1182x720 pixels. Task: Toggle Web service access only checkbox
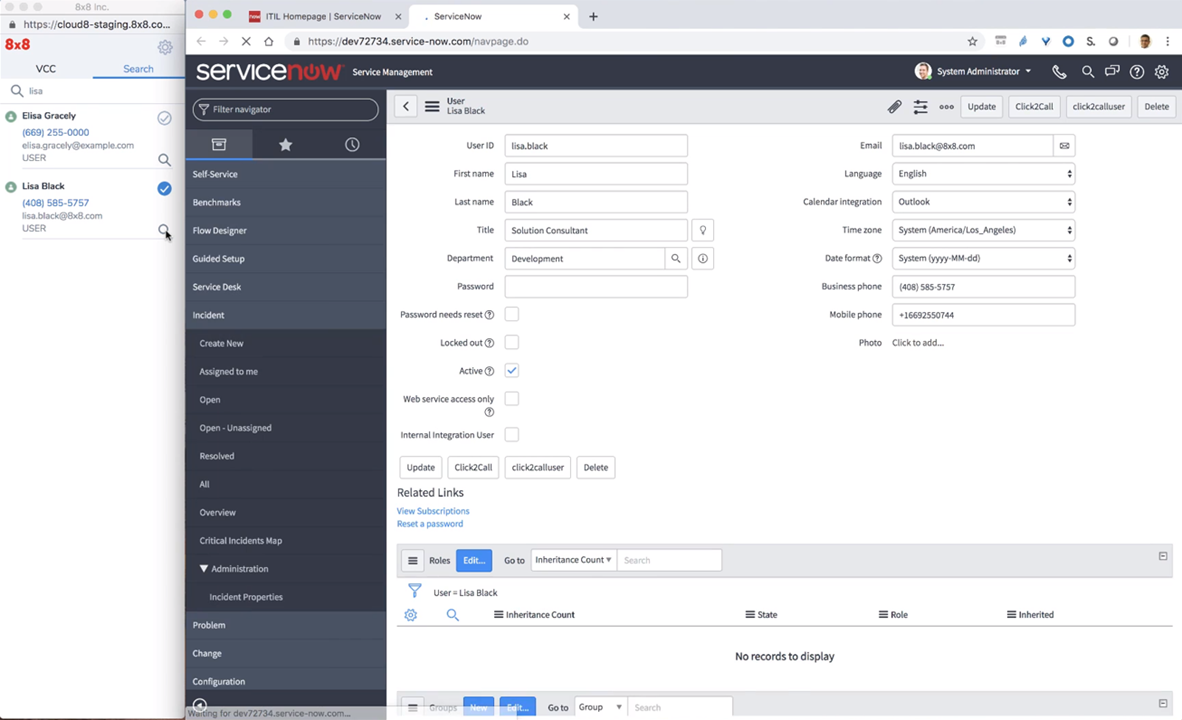pyautogui.click(x=512, y=399)
